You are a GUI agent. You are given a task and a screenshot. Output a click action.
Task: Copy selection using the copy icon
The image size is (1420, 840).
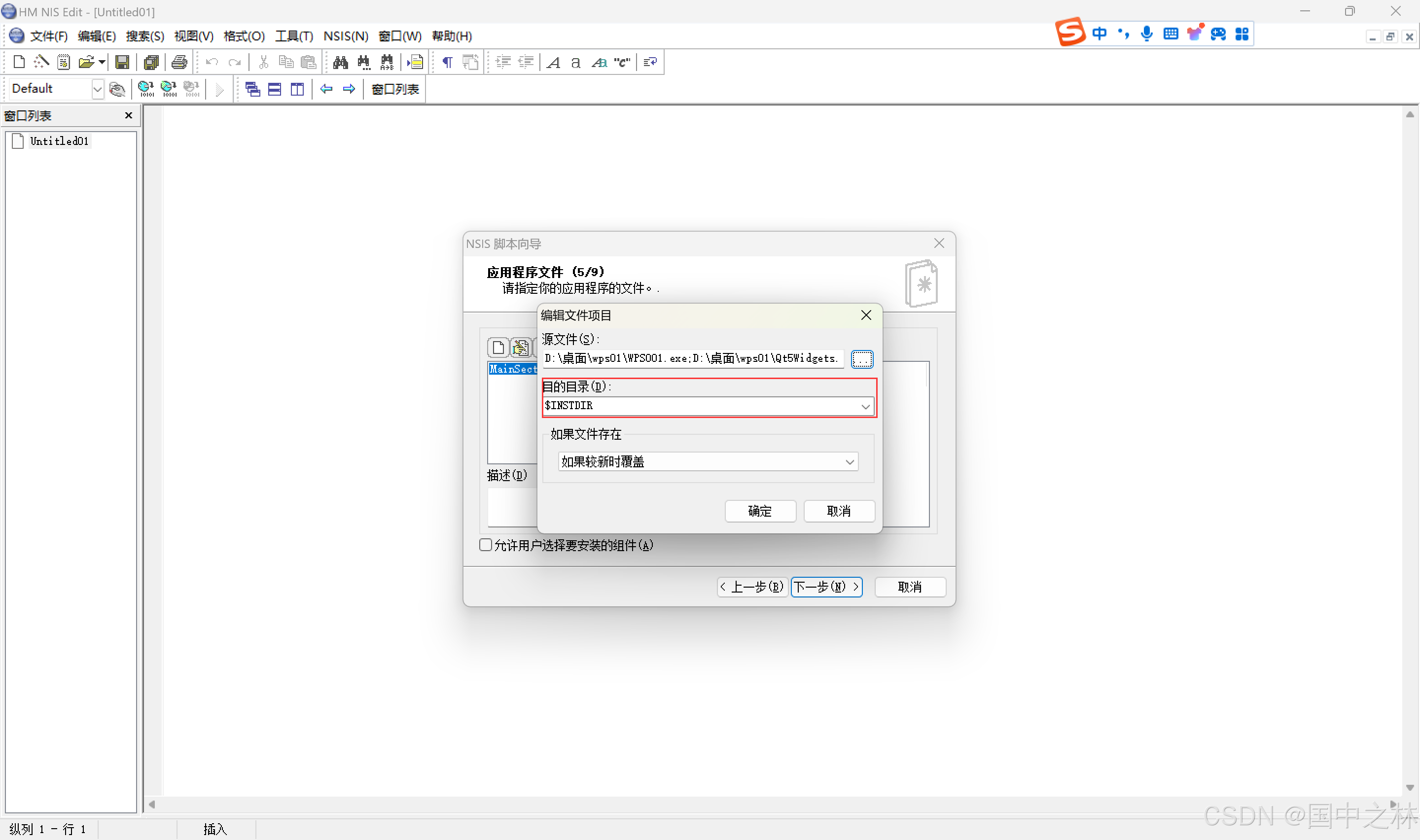click(x=286, y=62)
